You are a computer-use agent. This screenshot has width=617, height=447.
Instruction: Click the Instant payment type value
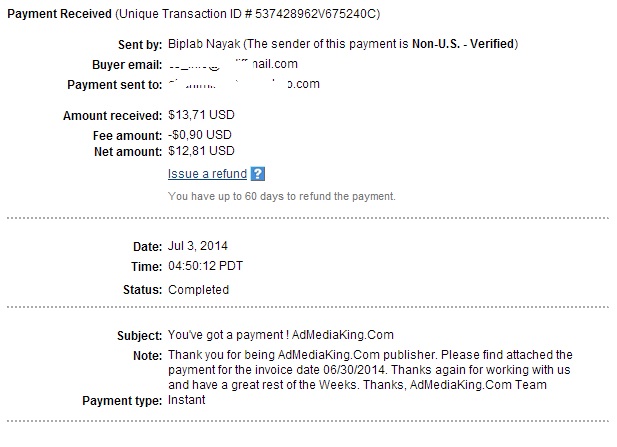(x=187, y=400)
